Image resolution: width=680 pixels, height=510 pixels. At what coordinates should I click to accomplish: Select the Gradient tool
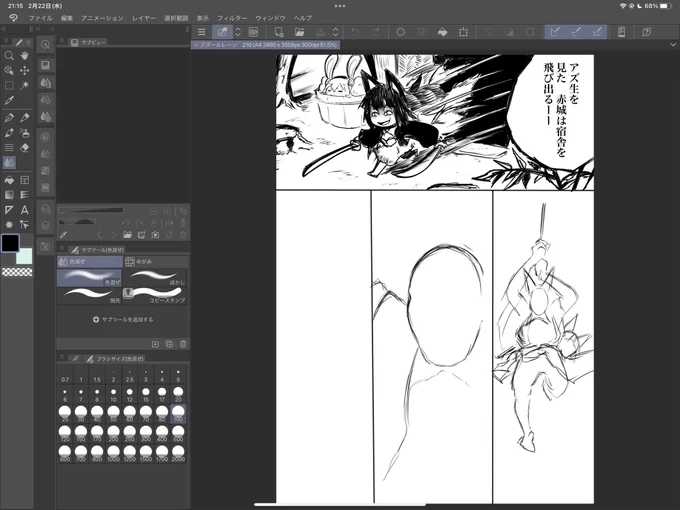[9, 195]
